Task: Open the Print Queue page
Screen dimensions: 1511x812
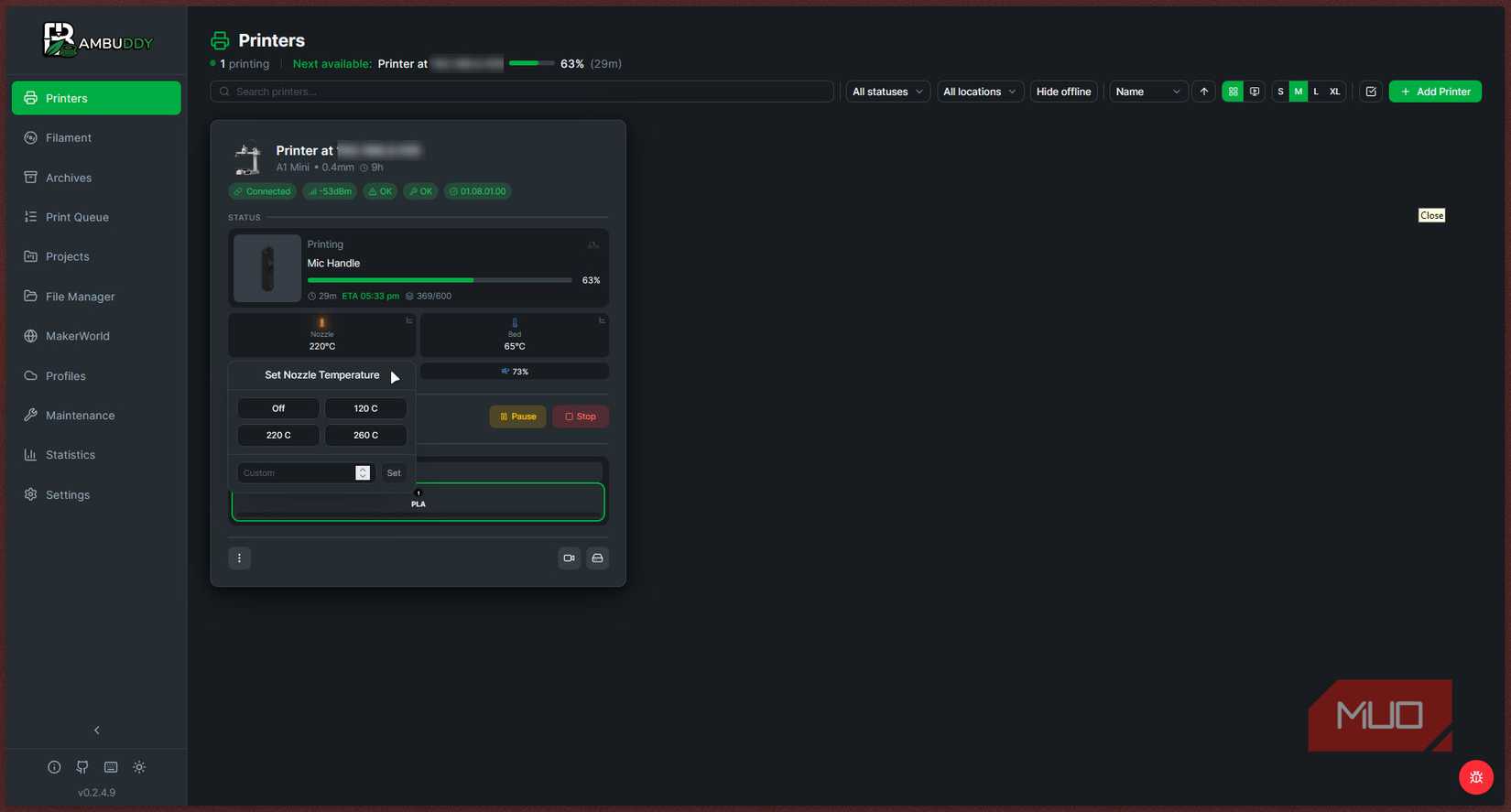Action: click(96, 217)
